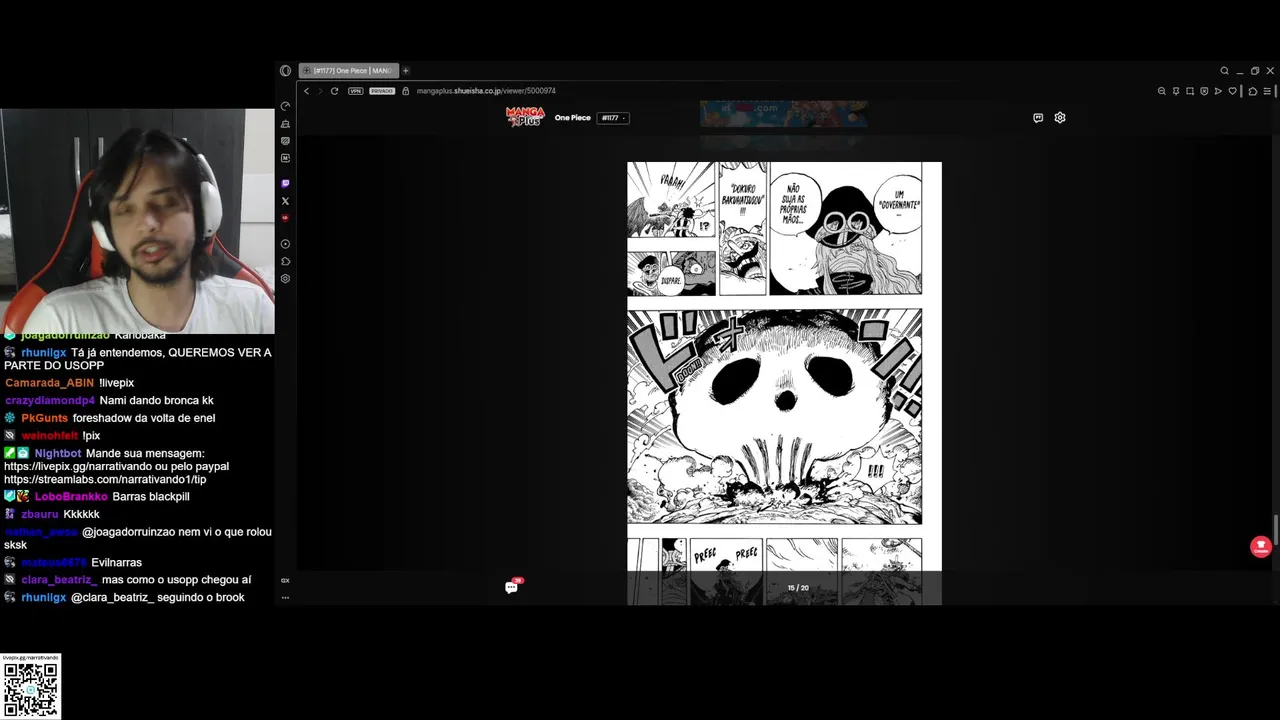The height and width of the screenshot is (720, 1280).
Task: Go back to previous page
Action: click(x=307, y=91)
